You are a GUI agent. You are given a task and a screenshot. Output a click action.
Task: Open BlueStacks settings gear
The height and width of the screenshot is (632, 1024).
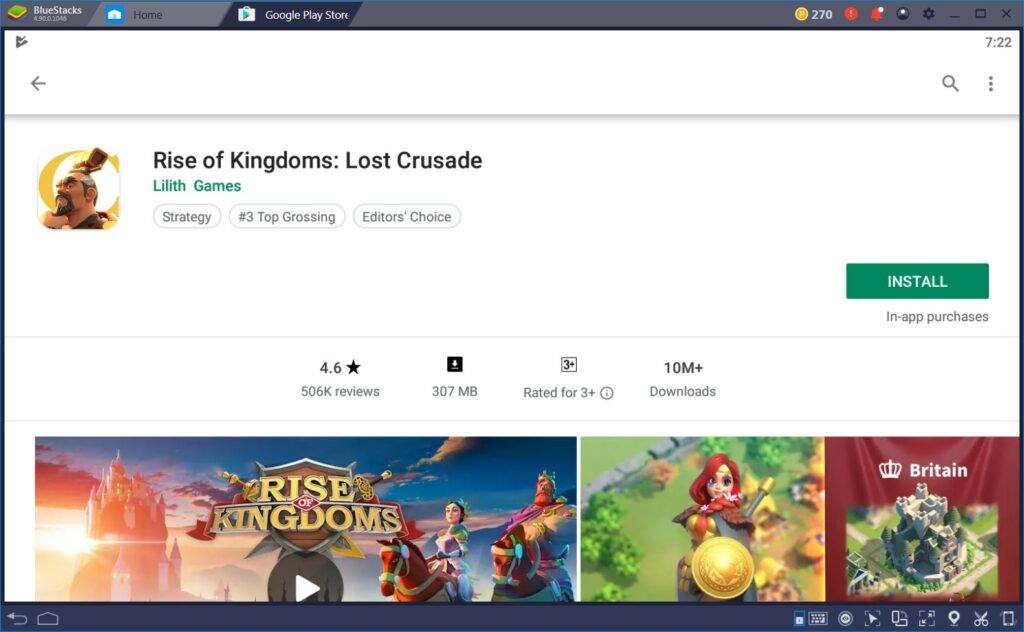click(928, 13)
